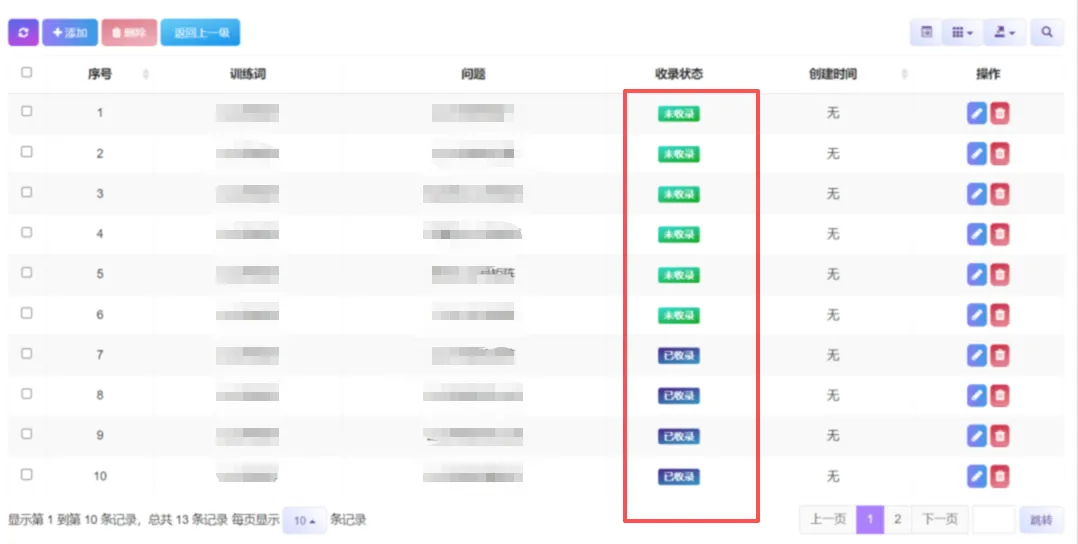Check the checkbox for row 7
This screenshot has height=544, width=1078.
pyautogui.click(x=27, y=353)
